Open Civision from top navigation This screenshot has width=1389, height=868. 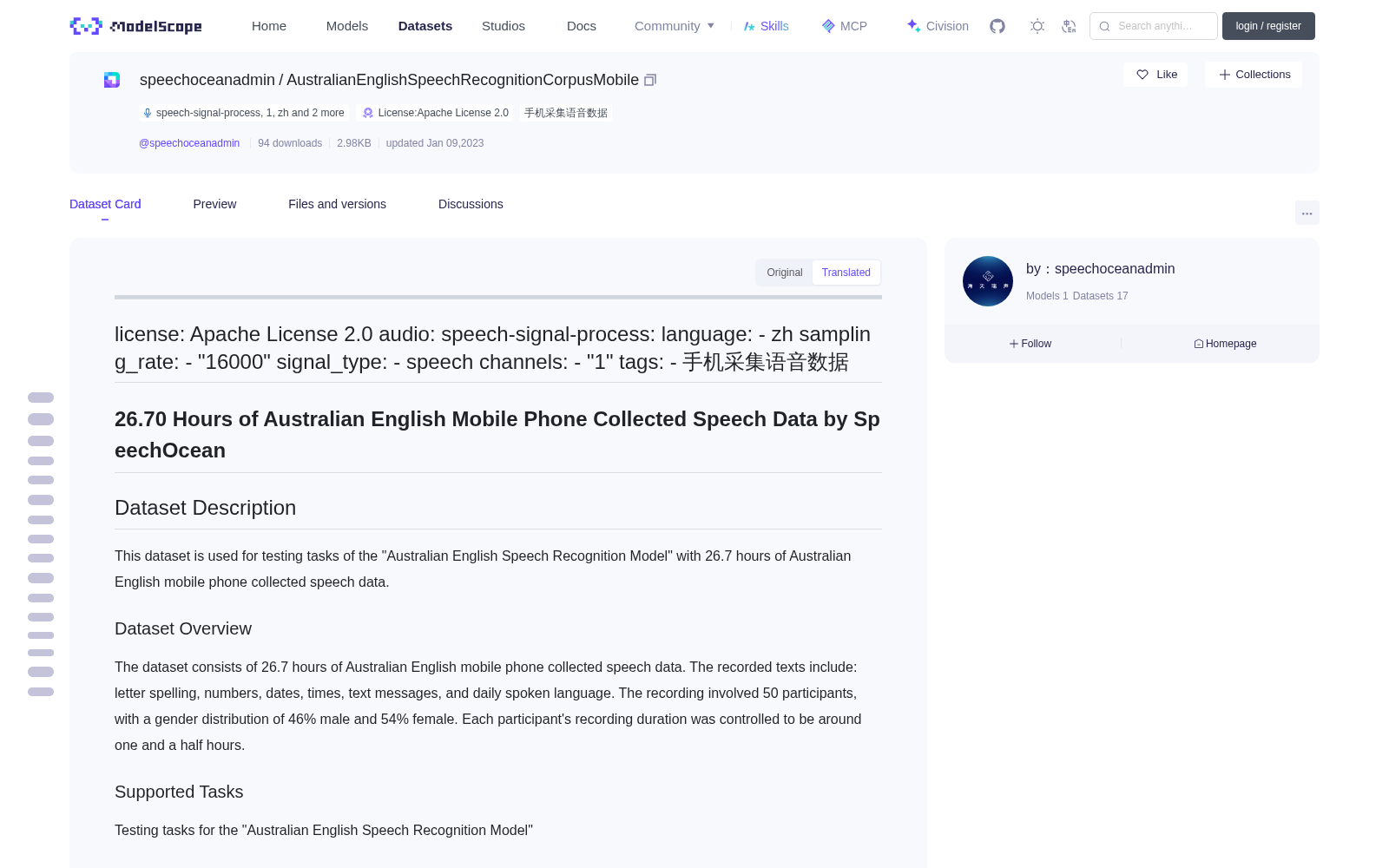pos(938,26)
